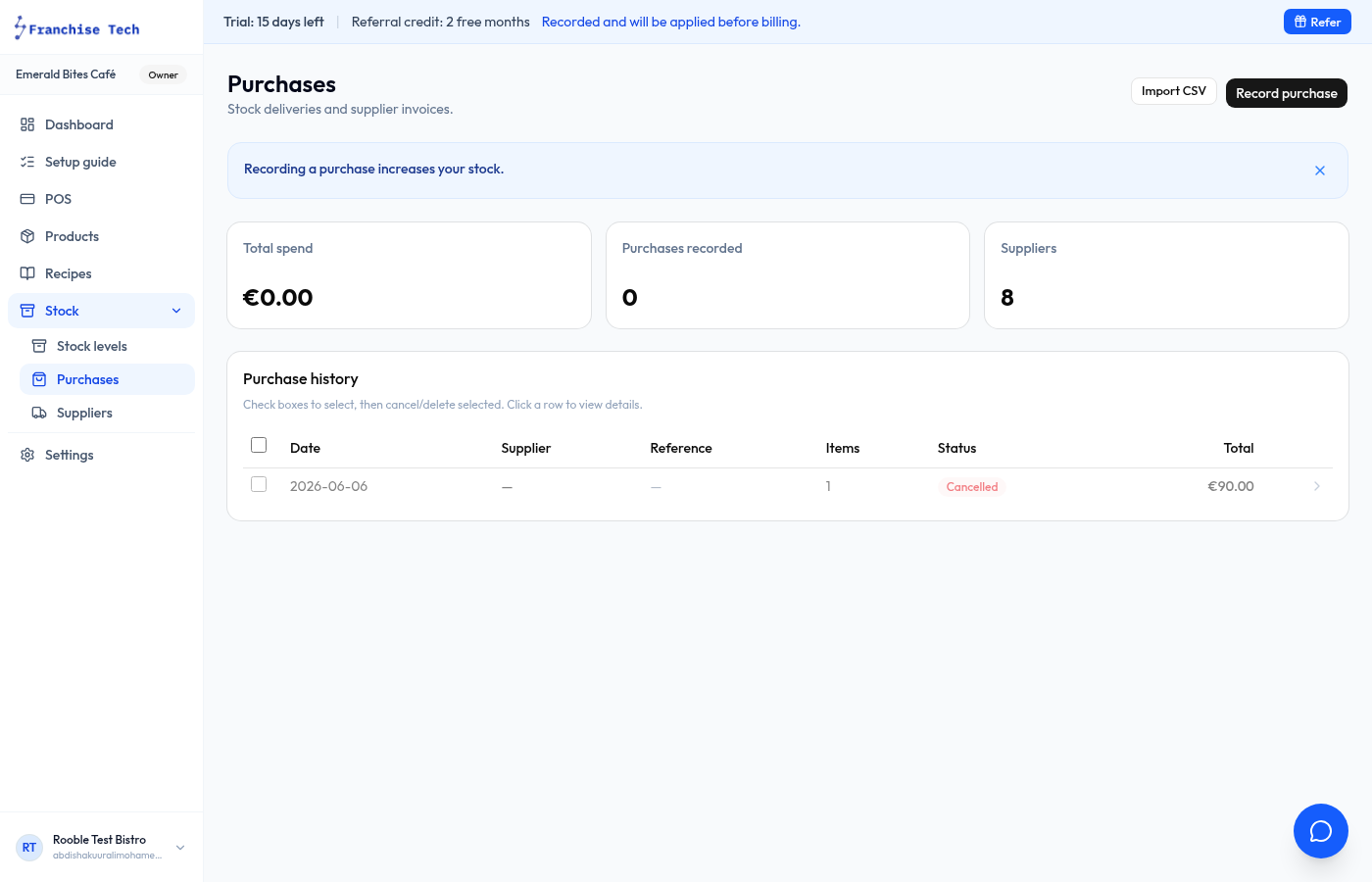Click the Purchases recorded card
The image size is (1372, 882).
point(788,275)
